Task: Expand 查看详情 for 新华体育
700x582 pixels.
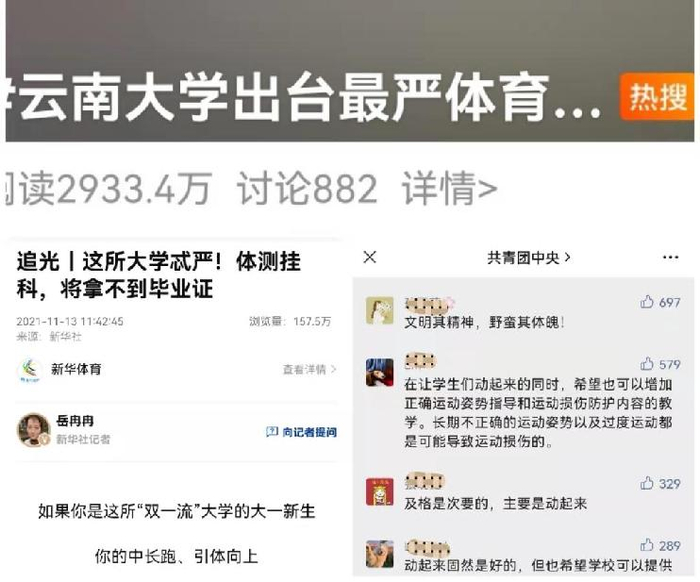Action: coord(309,370)
